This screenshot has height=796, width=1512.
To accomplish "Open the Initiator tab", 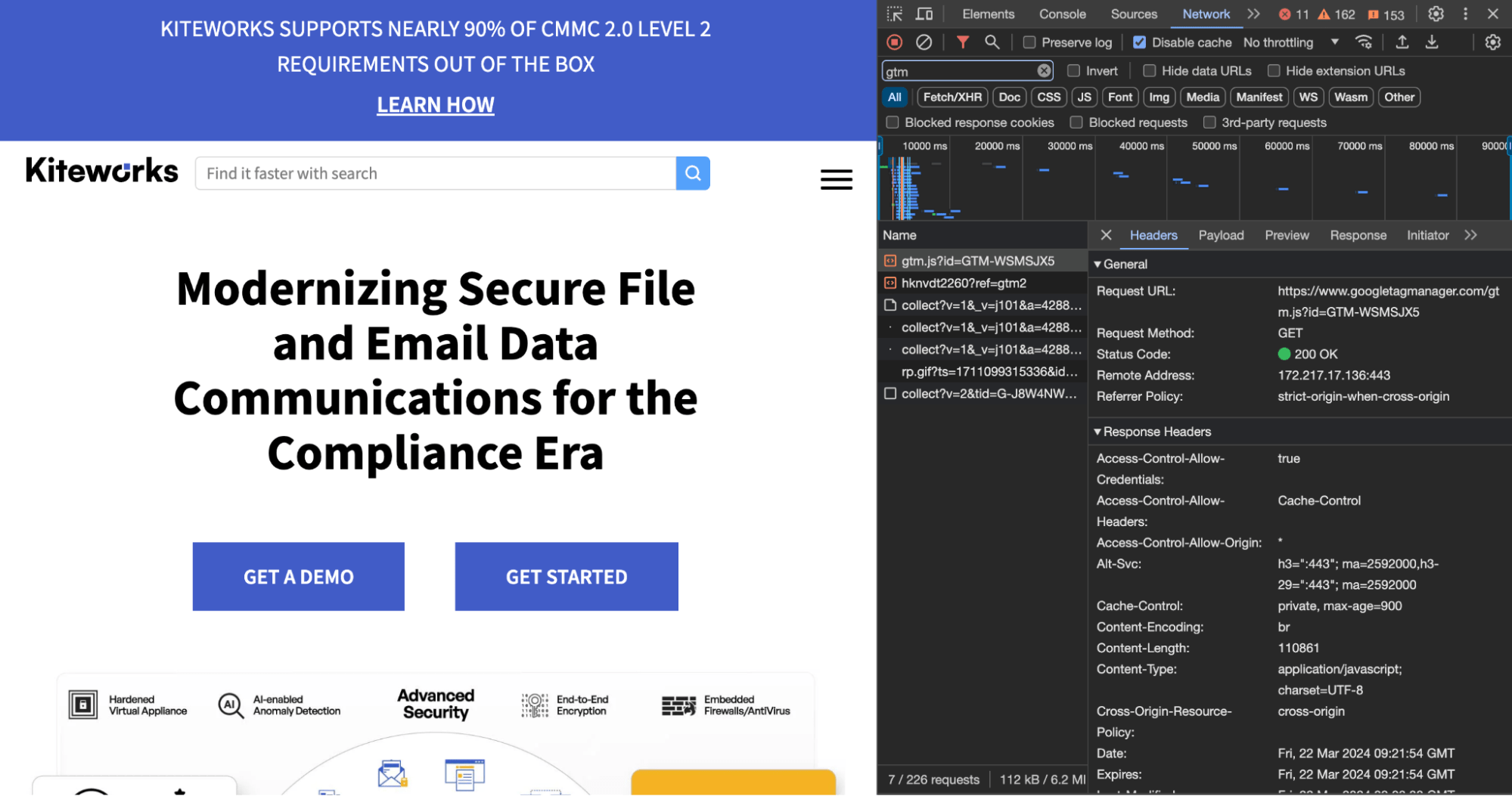I will [x=1427, y=235].
